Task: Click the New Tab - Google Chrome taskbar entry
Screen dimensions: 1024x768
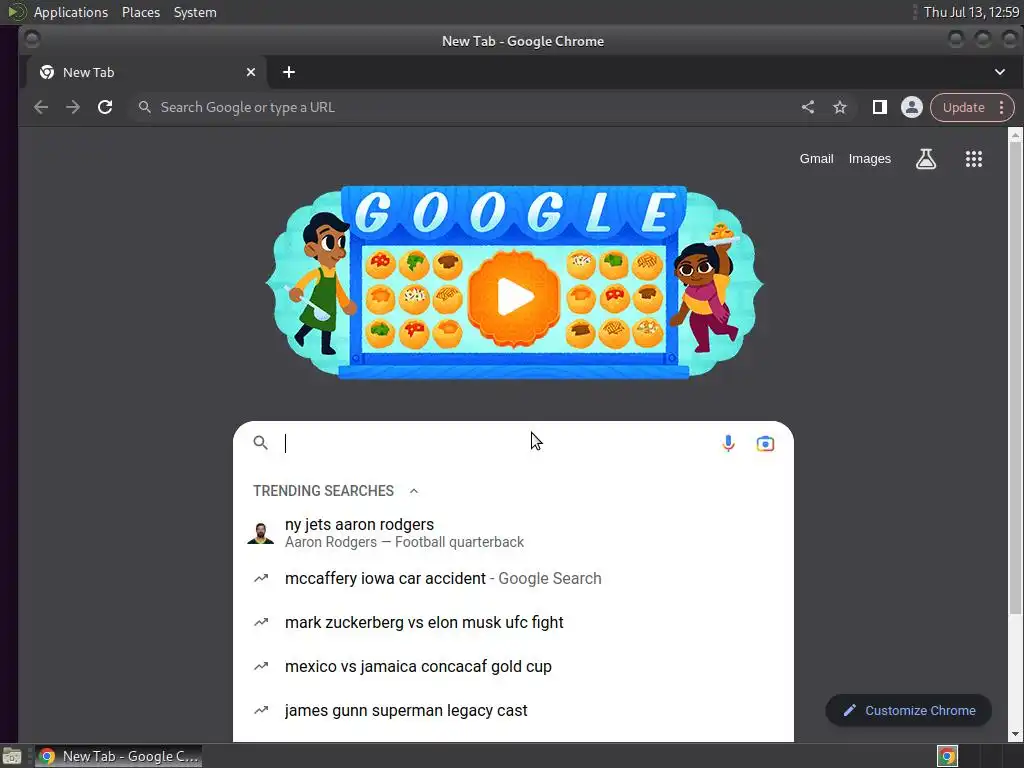Action: point(119,756)
